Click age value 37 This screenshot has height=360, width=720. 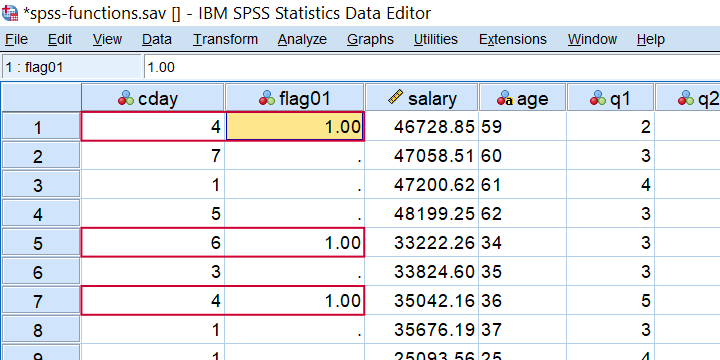pyautogui.click(x=491, y=329)
